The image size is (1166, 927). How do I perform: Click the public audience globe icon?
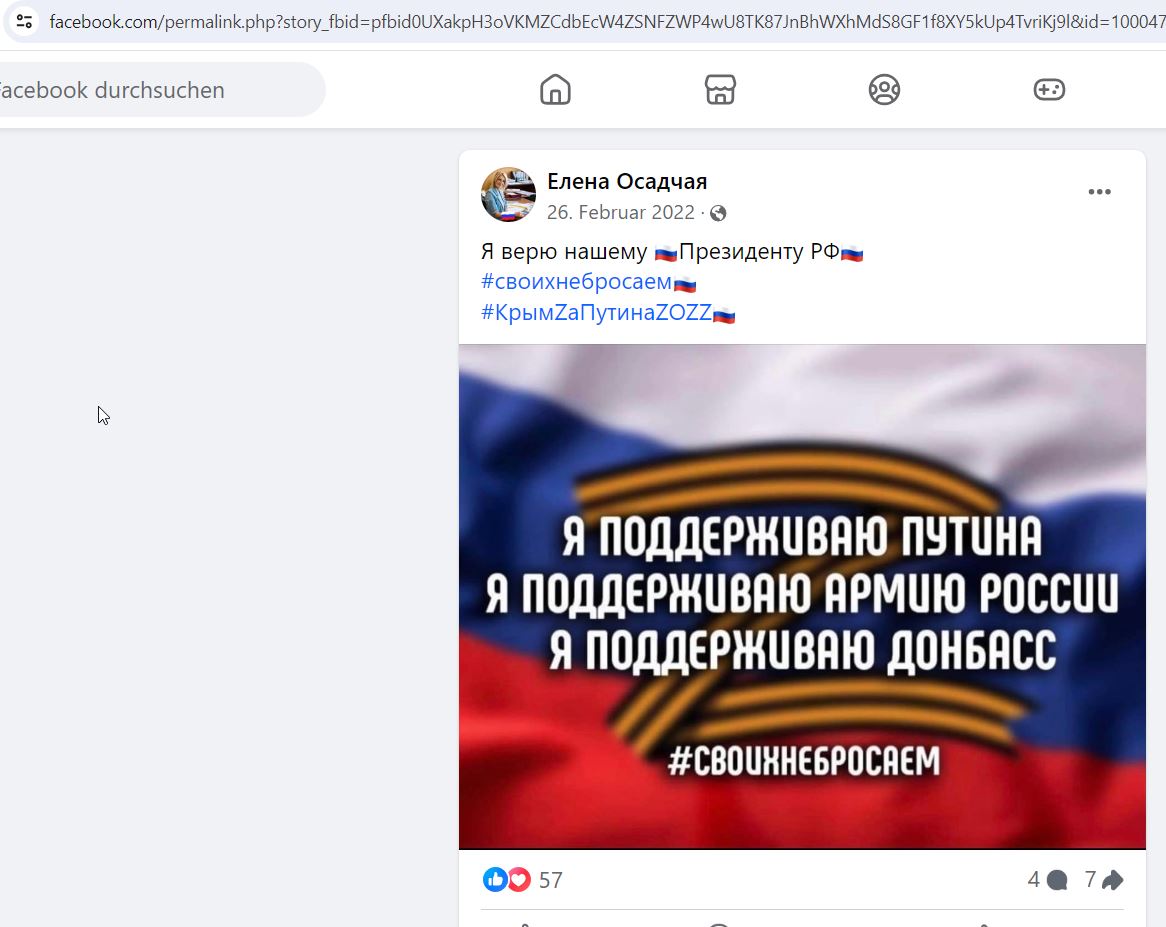coord(718,213)
